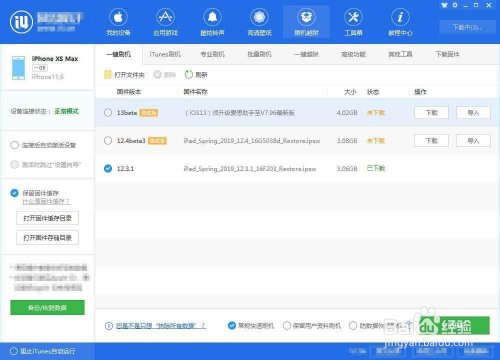Click the iOS13 firmware name in 13beta row
The image size is (500, 360).
point(240,113)
